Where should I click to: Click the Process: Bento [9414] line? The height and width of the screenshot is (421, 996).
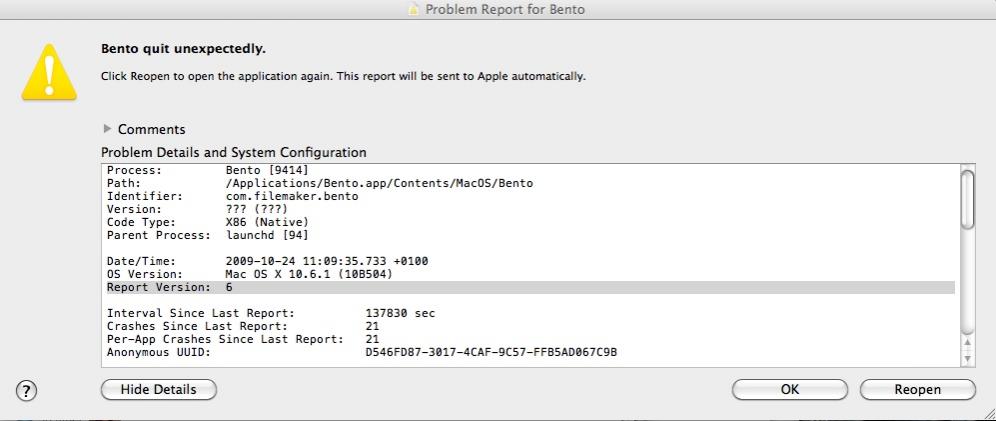point(208,170)
